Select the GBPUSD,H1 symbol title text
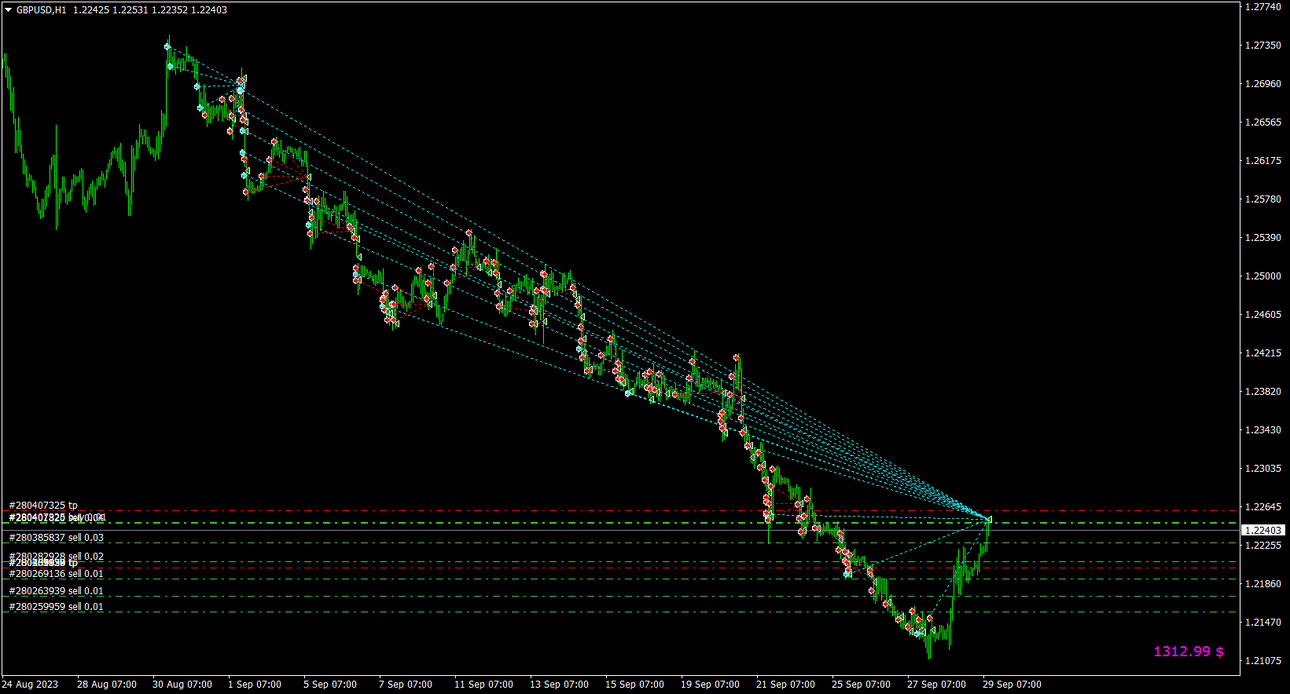 41,9
